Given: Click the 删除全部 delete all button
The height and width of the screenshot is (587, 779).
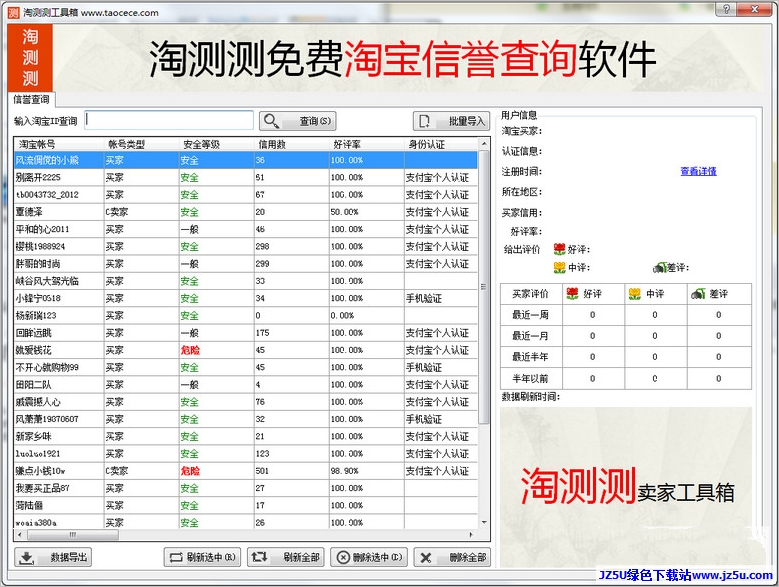Looking at the screenshot, I should pyautogui.click(x=452, y=557).
